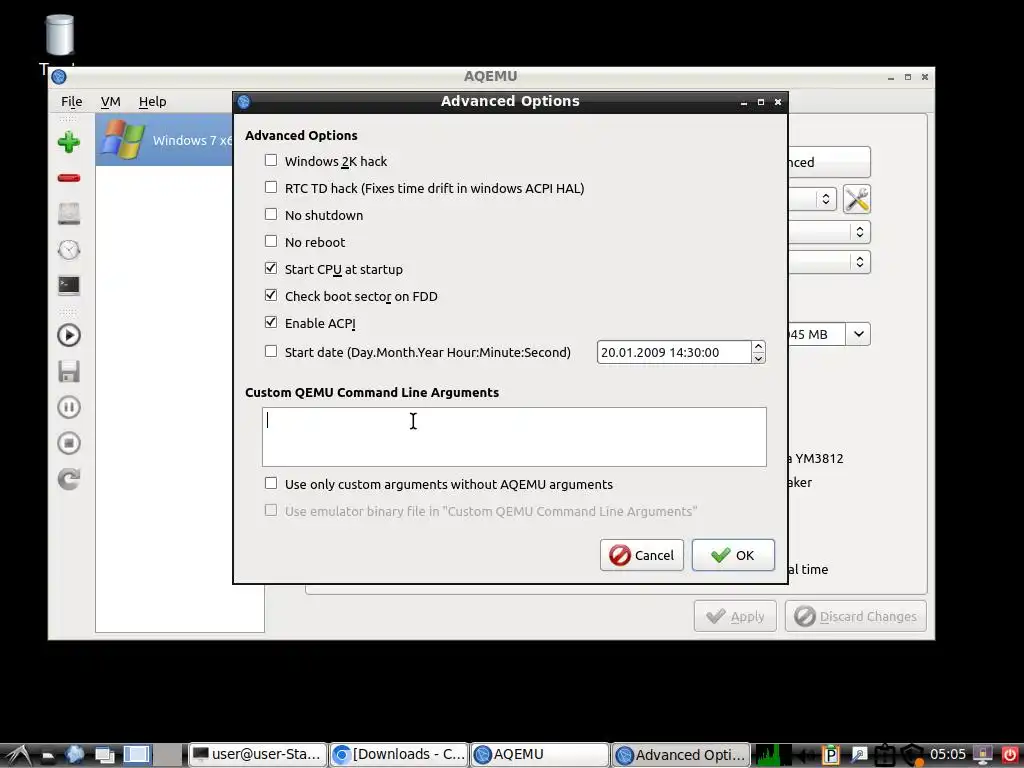Screen dimensions: 1024x768
Task: Stop the VM with the stop icon
Action: 69,443
